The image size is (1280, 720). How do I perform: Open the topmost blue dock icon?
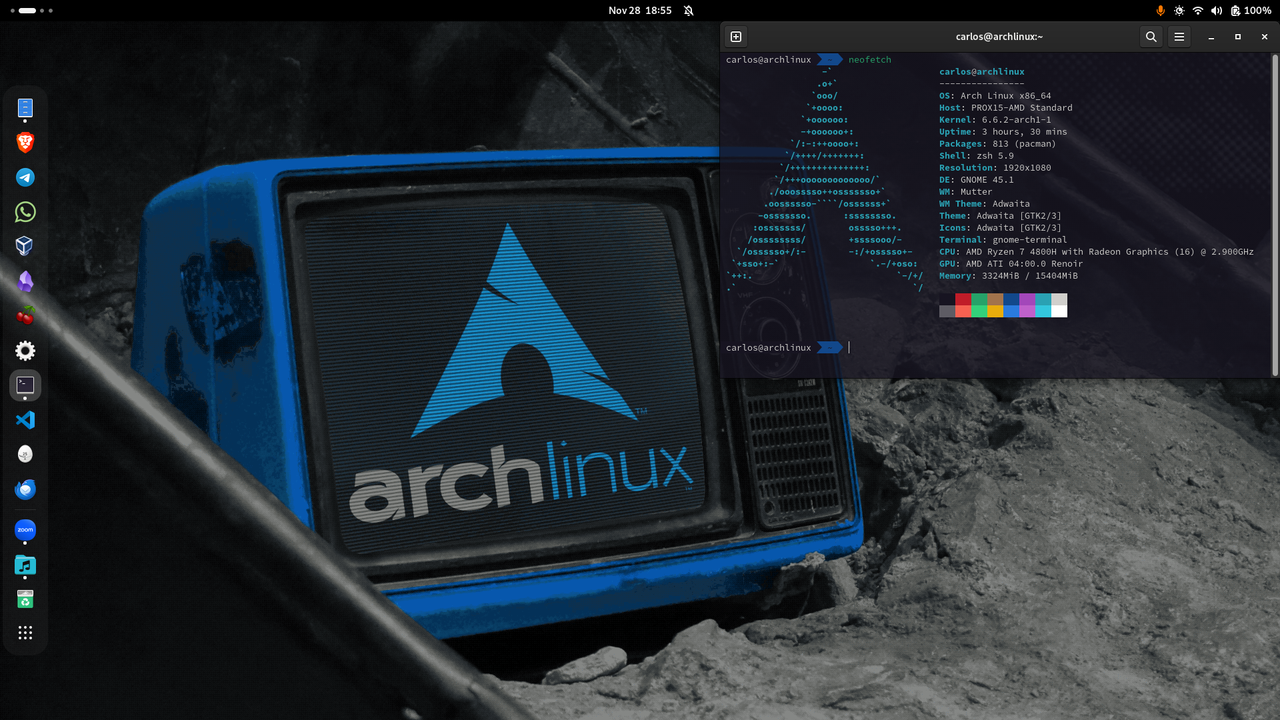(25, 107)
